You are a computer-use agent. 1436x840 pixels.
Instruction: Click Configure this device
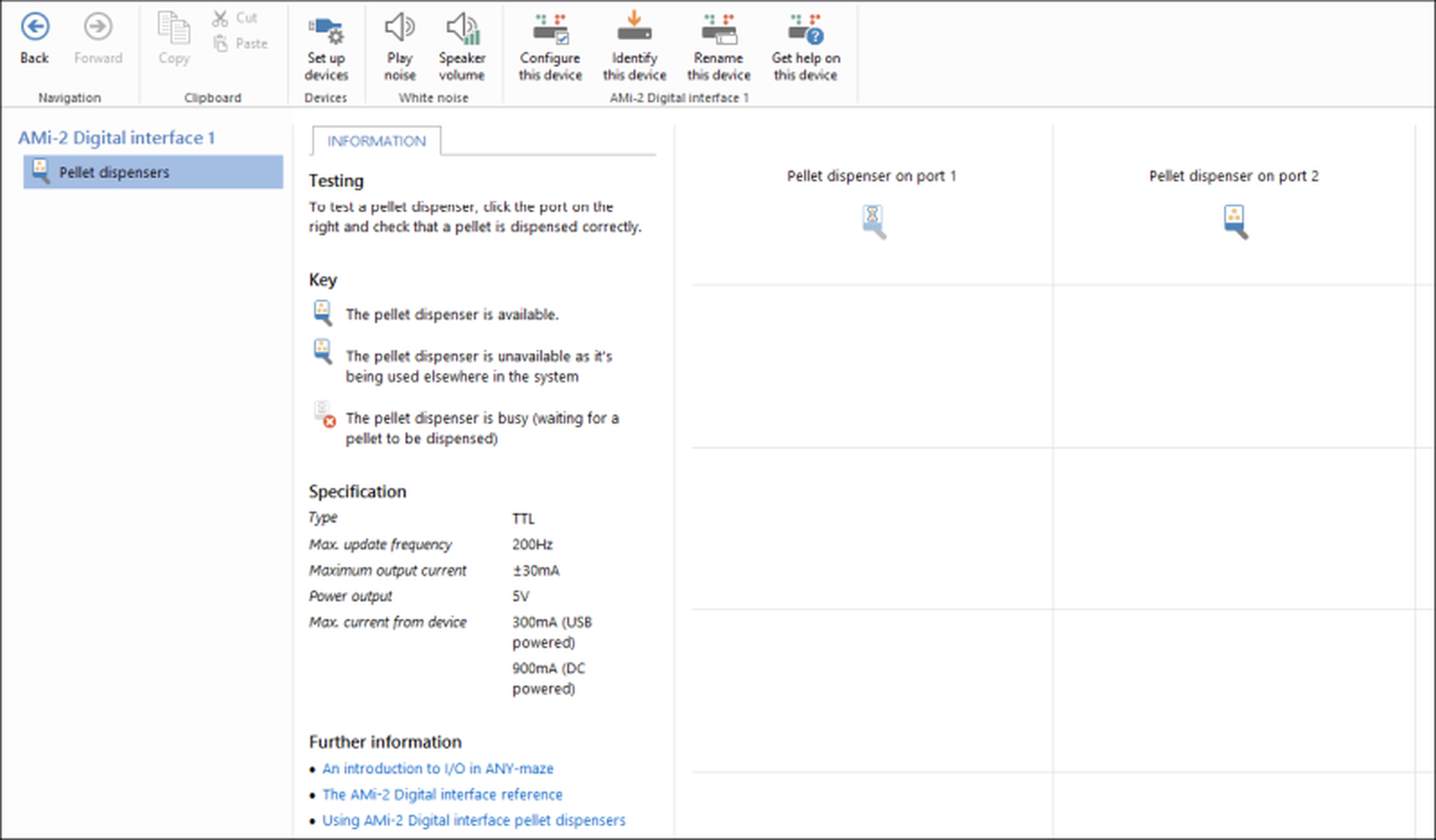click(550, 48)
